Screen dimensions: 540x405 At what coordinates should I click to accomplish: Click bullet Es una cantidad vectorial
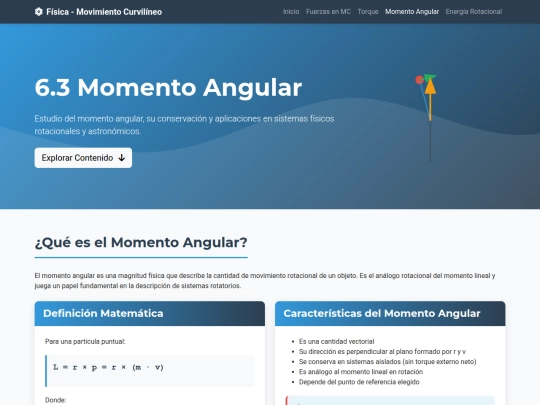tap(336, 342)
